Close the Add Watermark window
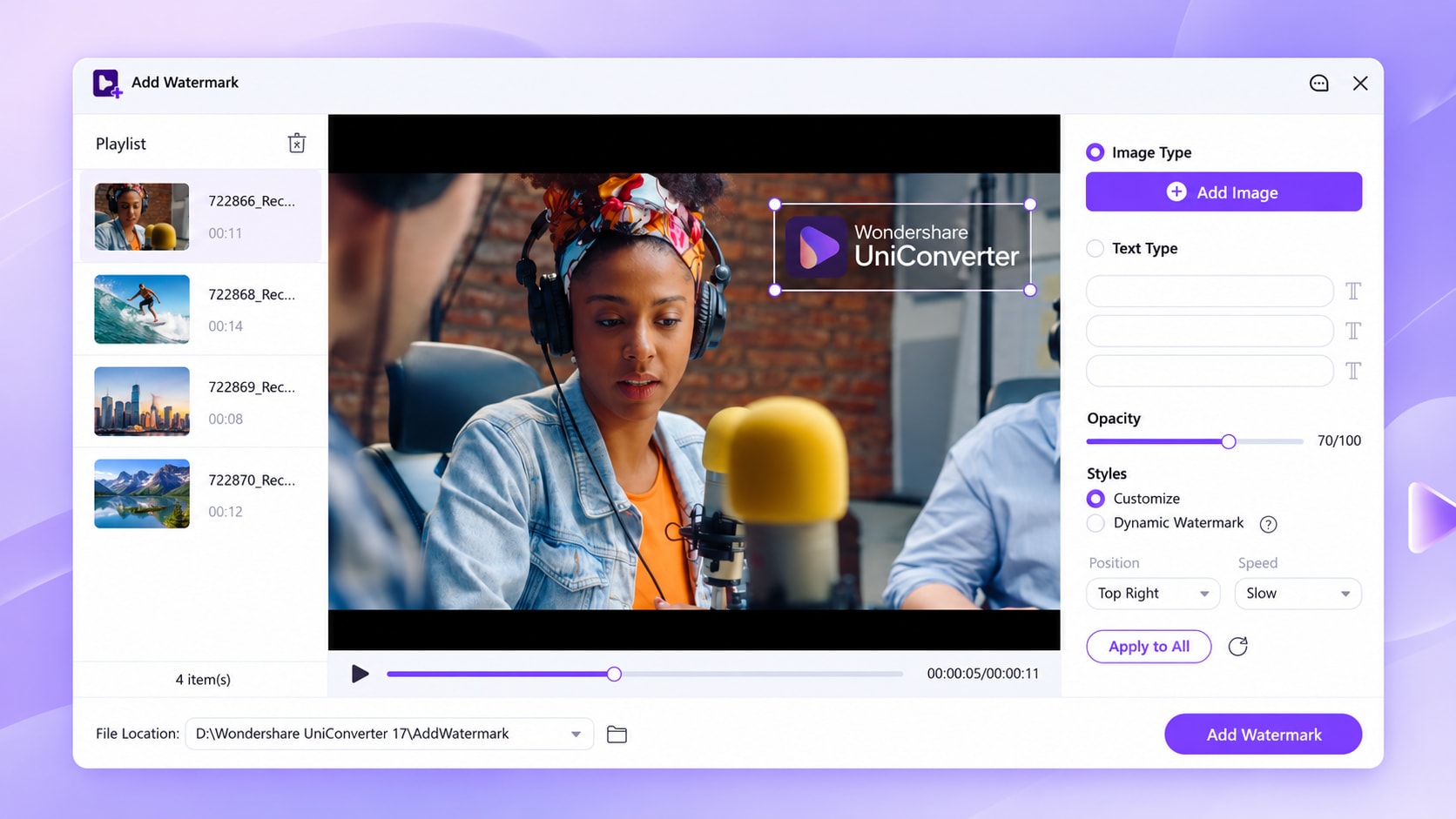Image resolution: width=1456 pixels, height=819 pixels. pyautogui.click(x=1360, y=84)
